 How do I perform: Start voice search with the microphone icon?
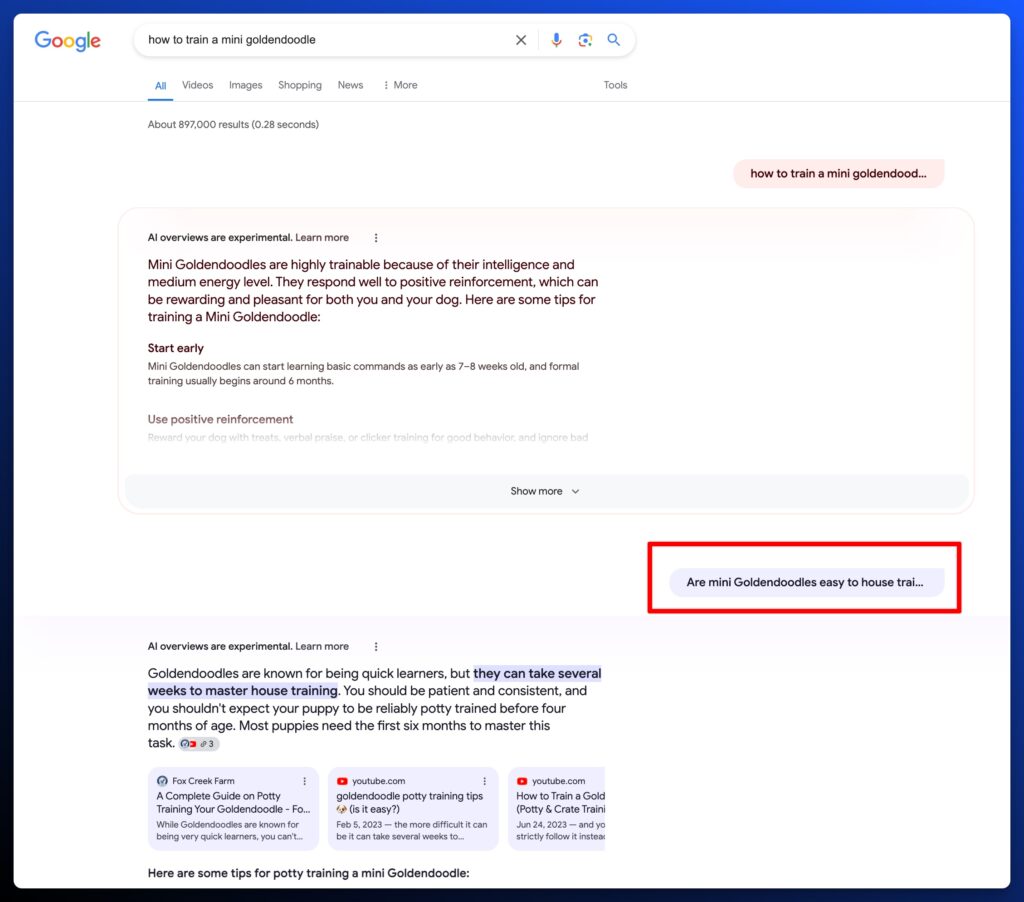click(x=557, y=40)
